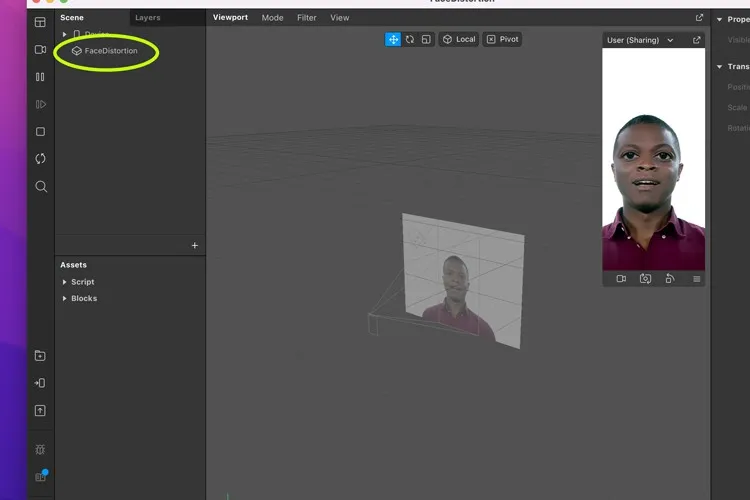
Task: Switch to the Layers tab
Action: 147,18
